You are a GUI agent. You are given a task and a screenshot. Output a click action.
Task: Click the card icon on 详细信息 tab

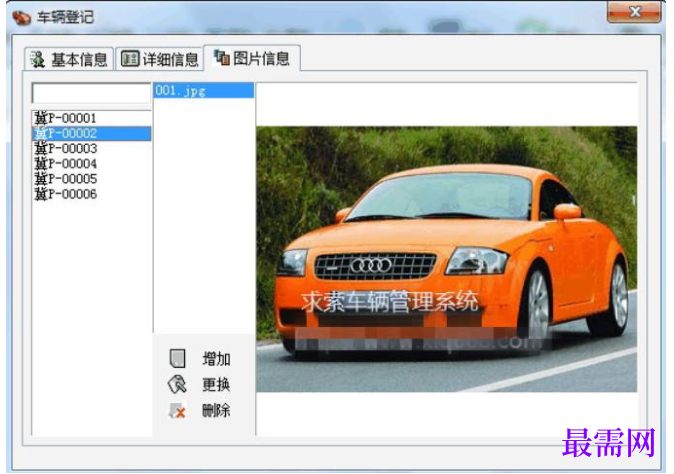click(129, 59)
